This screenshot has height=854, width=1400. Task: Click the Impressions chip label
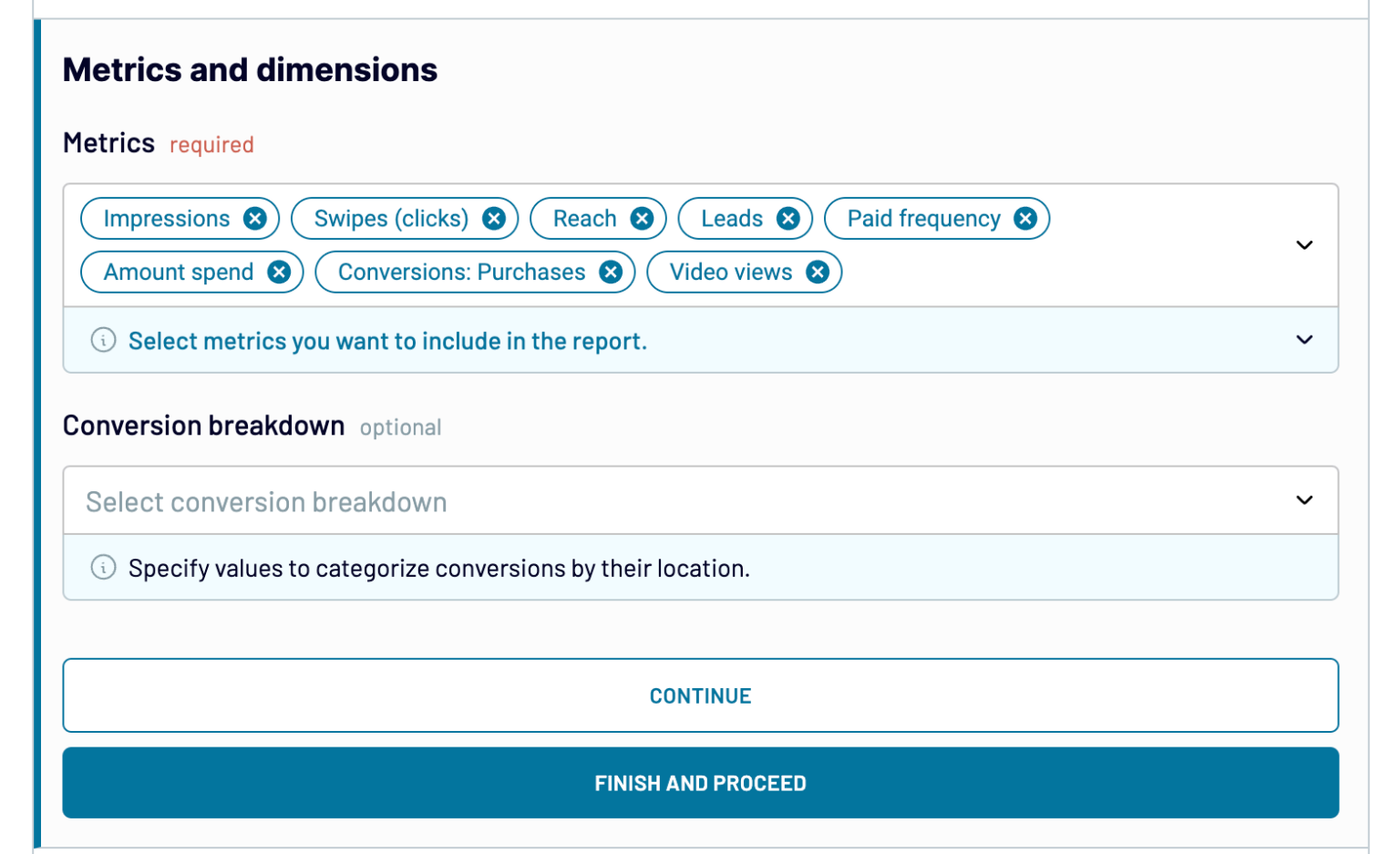167,219
